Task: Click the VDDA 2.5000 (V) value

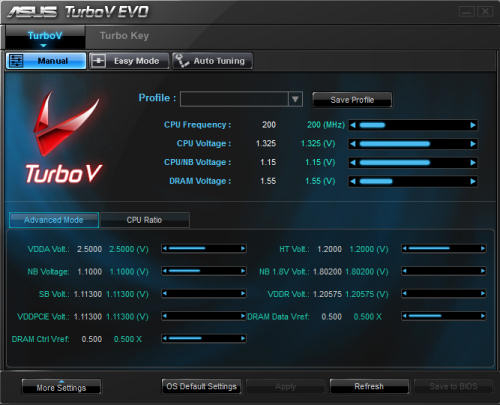Action: point(129,249)
